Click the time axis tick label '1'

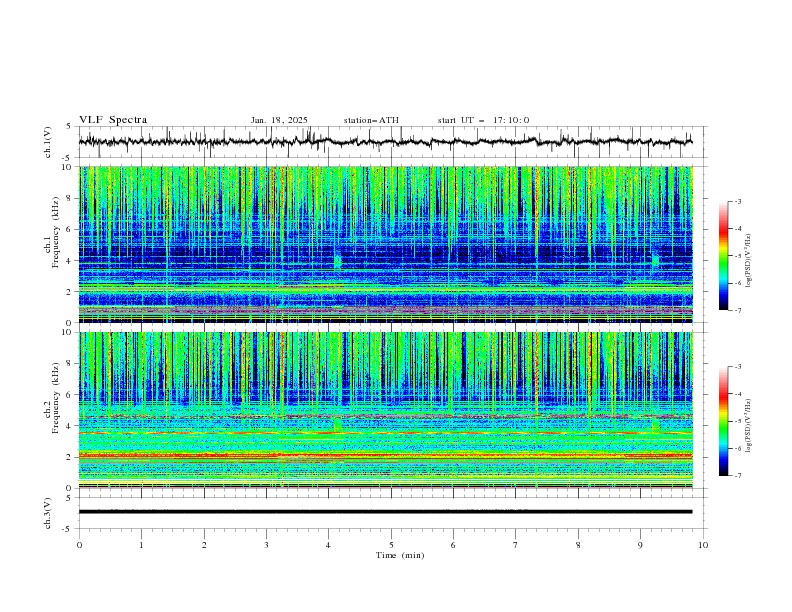[x=141, y=545]
